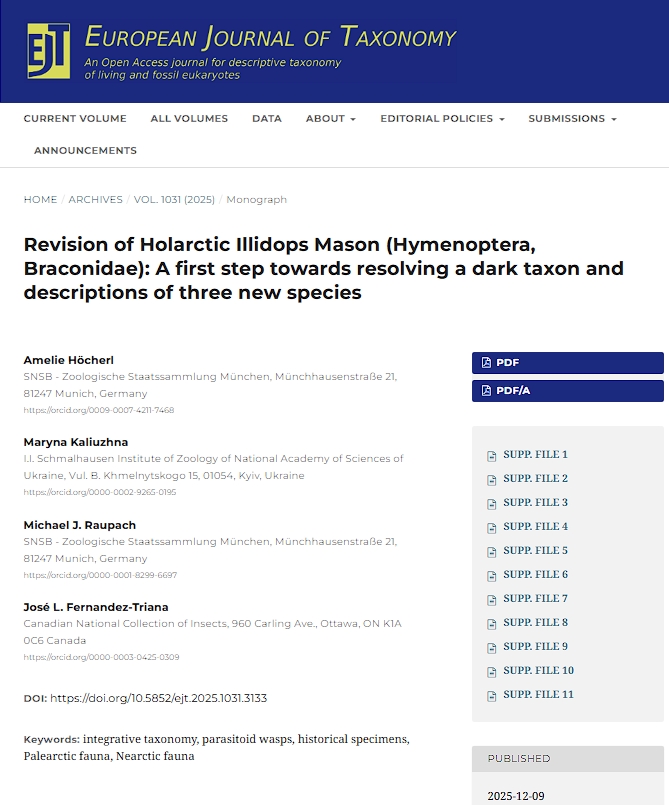The height and width of the screenshot is (805, 669).
Task: Click Vol. 1031 (2025) breadcrumb
Action: click(x=173, y=200)
